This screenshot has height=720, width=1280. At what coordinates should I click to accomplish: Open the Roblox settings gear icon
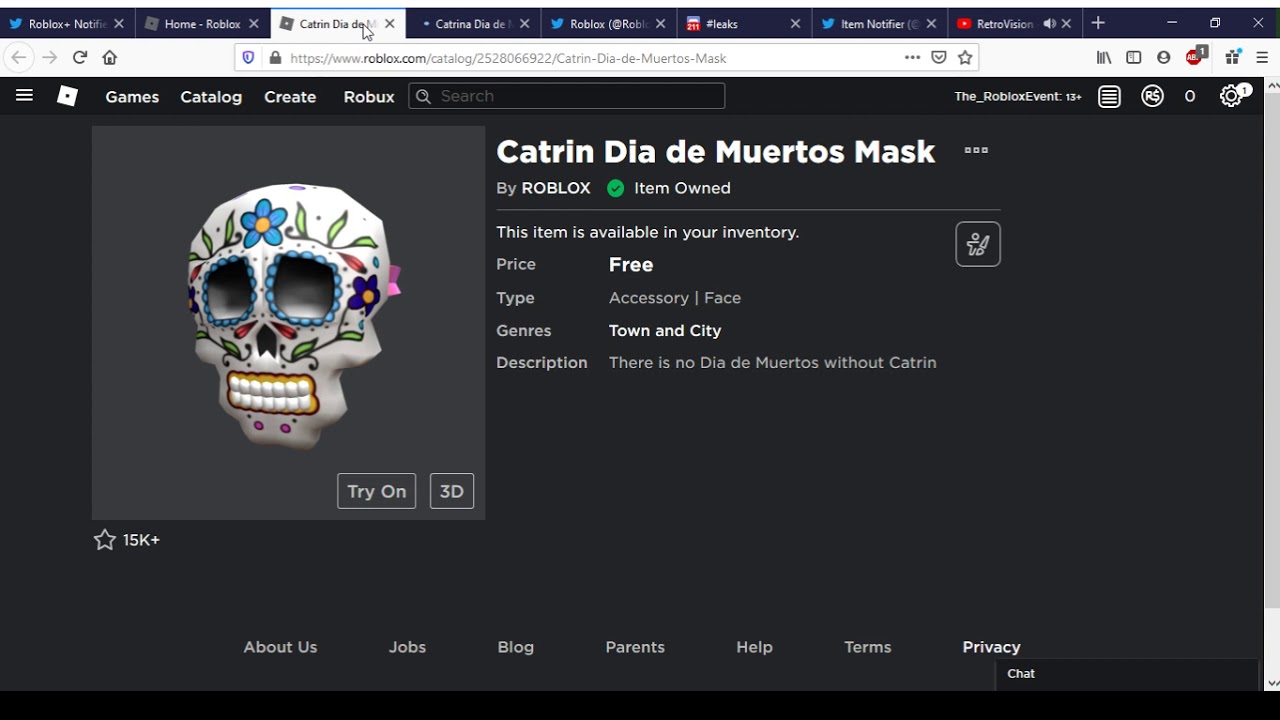(1231, 96)
